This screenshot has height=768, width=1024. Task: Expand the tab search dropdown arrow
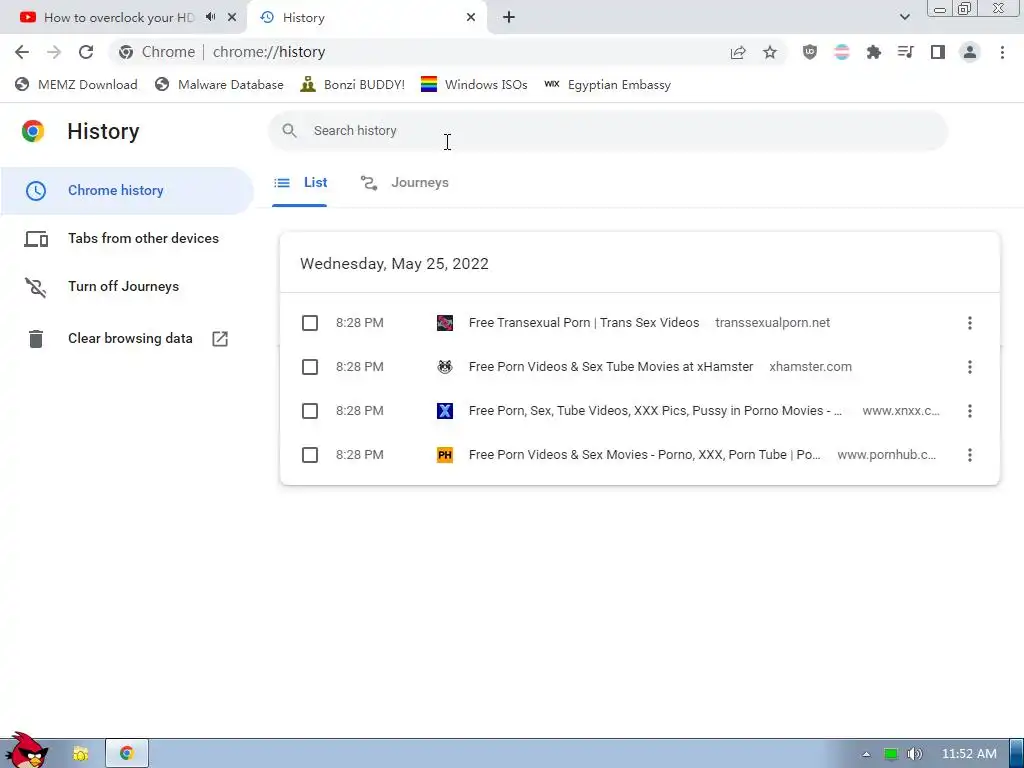[x=904, y=17]
